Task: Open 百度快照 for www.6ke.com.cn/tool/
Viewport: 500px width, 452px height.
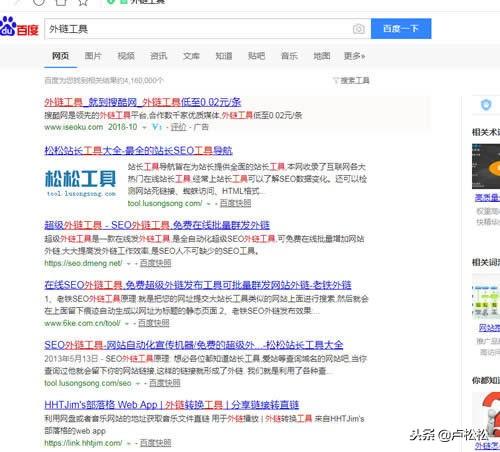Action: pos(154,323)
